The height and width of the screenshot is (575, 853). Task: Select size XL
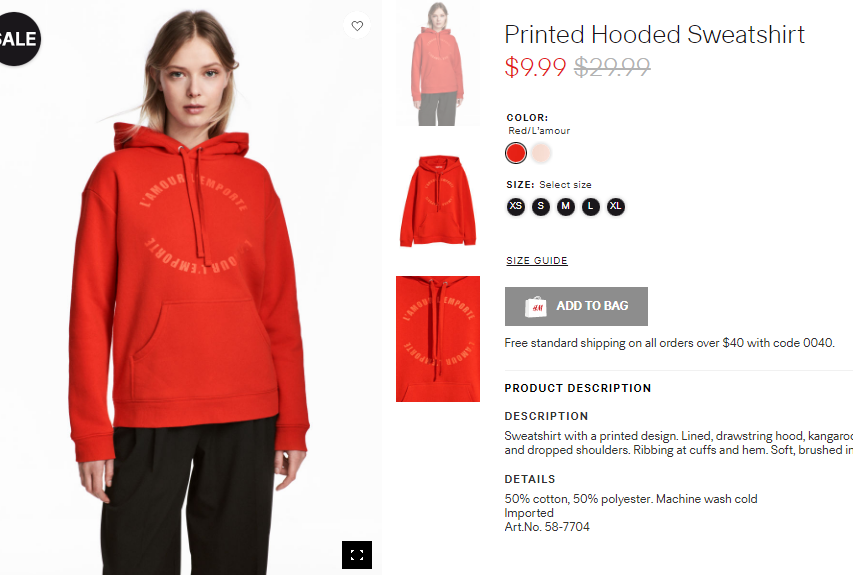tap(616, 207)
